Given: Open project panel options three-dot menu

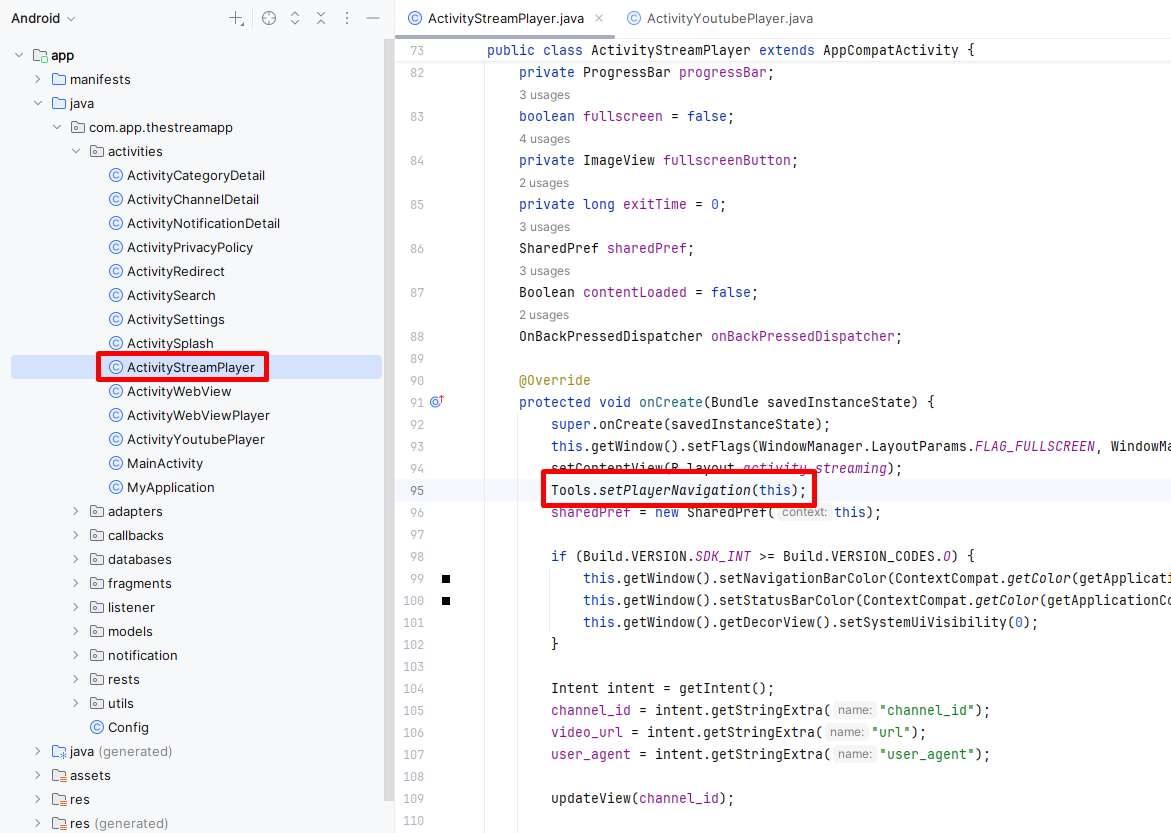Looking at the screenshot, I should coord(347,19).
